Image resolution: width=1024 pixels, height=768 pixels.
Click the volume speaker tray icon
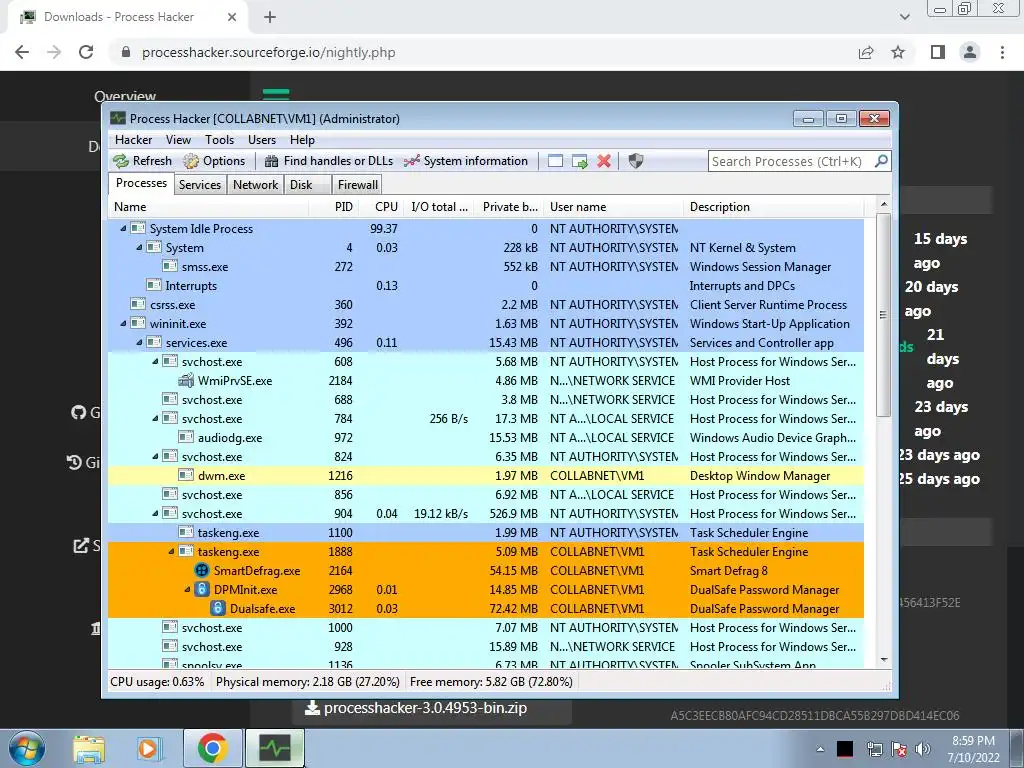(x=923, y=749)
